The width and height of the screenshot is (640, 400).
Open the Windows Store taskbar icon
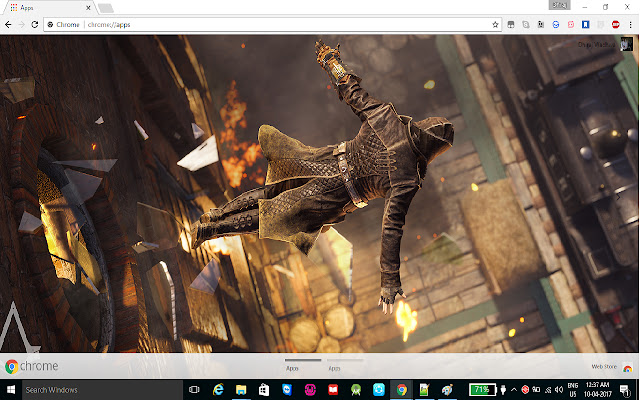(x=264, y=390)
